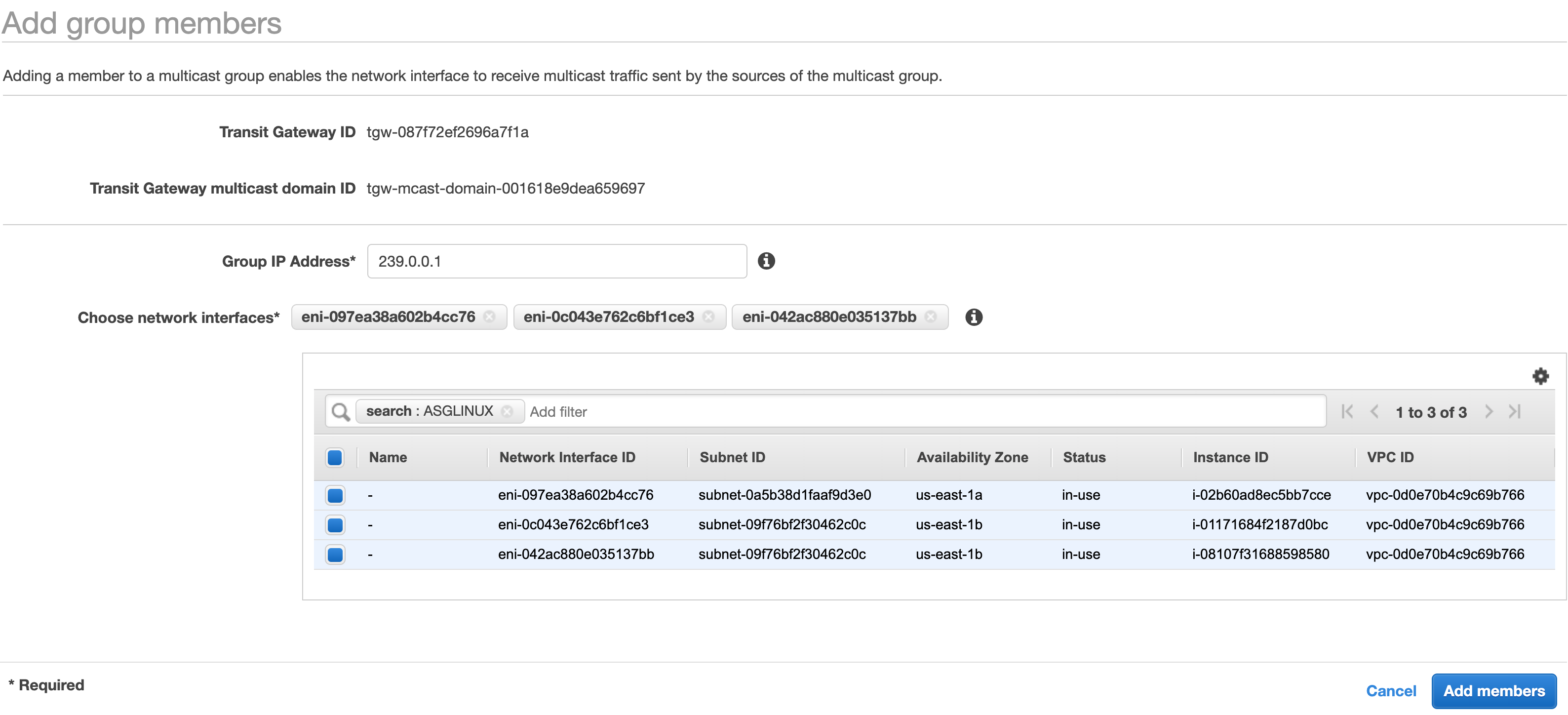Uncheck row eni-097ea38a602b4cc76
Image resolution: width=1568 pixels, height=715 pixels.
point(335,495)
